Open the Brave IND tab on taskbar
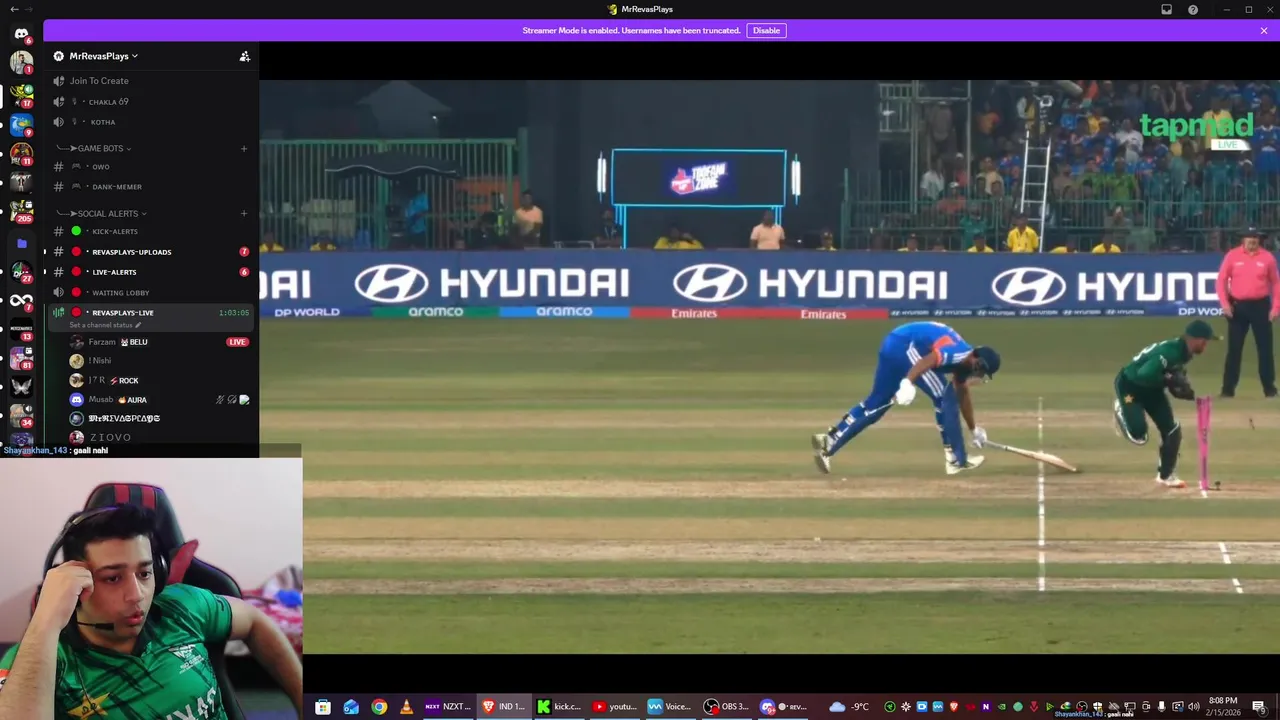Screen dimensions: 1280x720 [x=503, y=707]
